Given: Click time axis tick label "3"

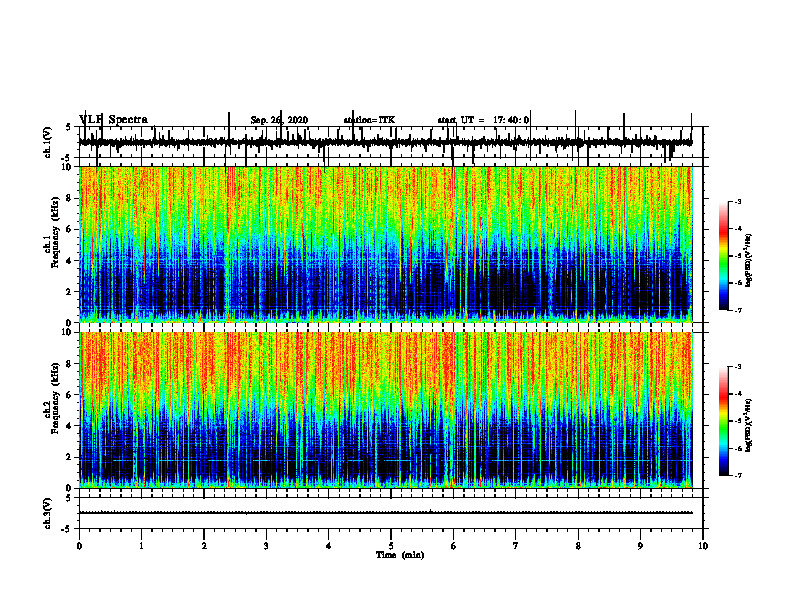Looking at the screenshot, I should tap(266, 546).
